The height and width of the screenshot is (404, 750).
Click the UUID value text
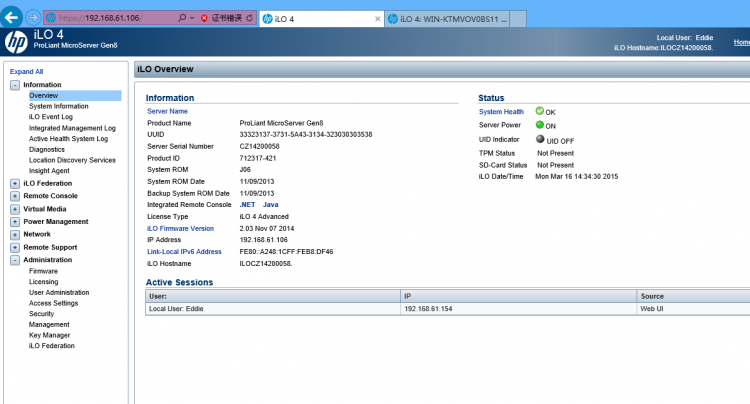tap(306, 134)
